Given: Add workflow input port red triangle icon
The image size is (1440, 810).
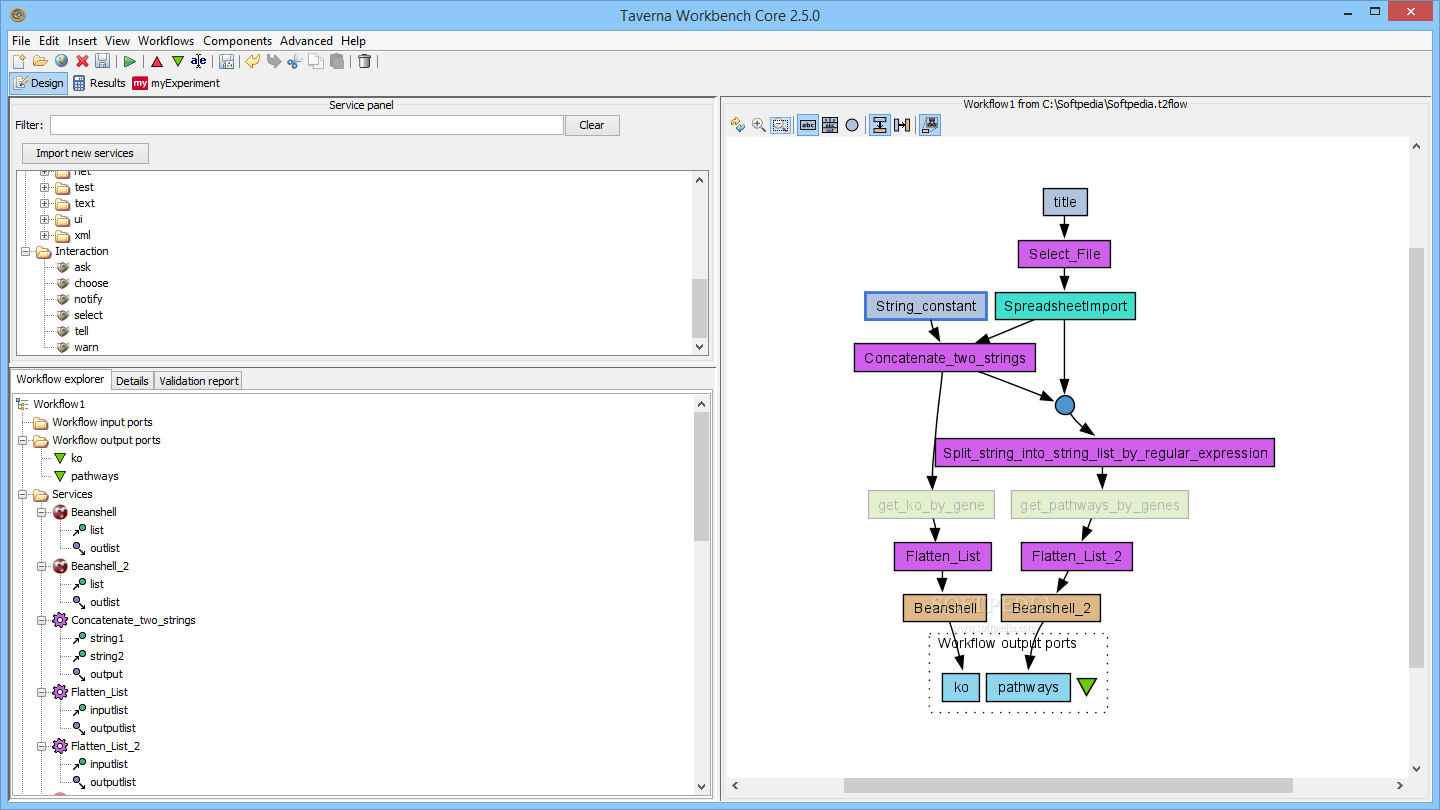Looking at the screenshot, I should tap(157, 61).
